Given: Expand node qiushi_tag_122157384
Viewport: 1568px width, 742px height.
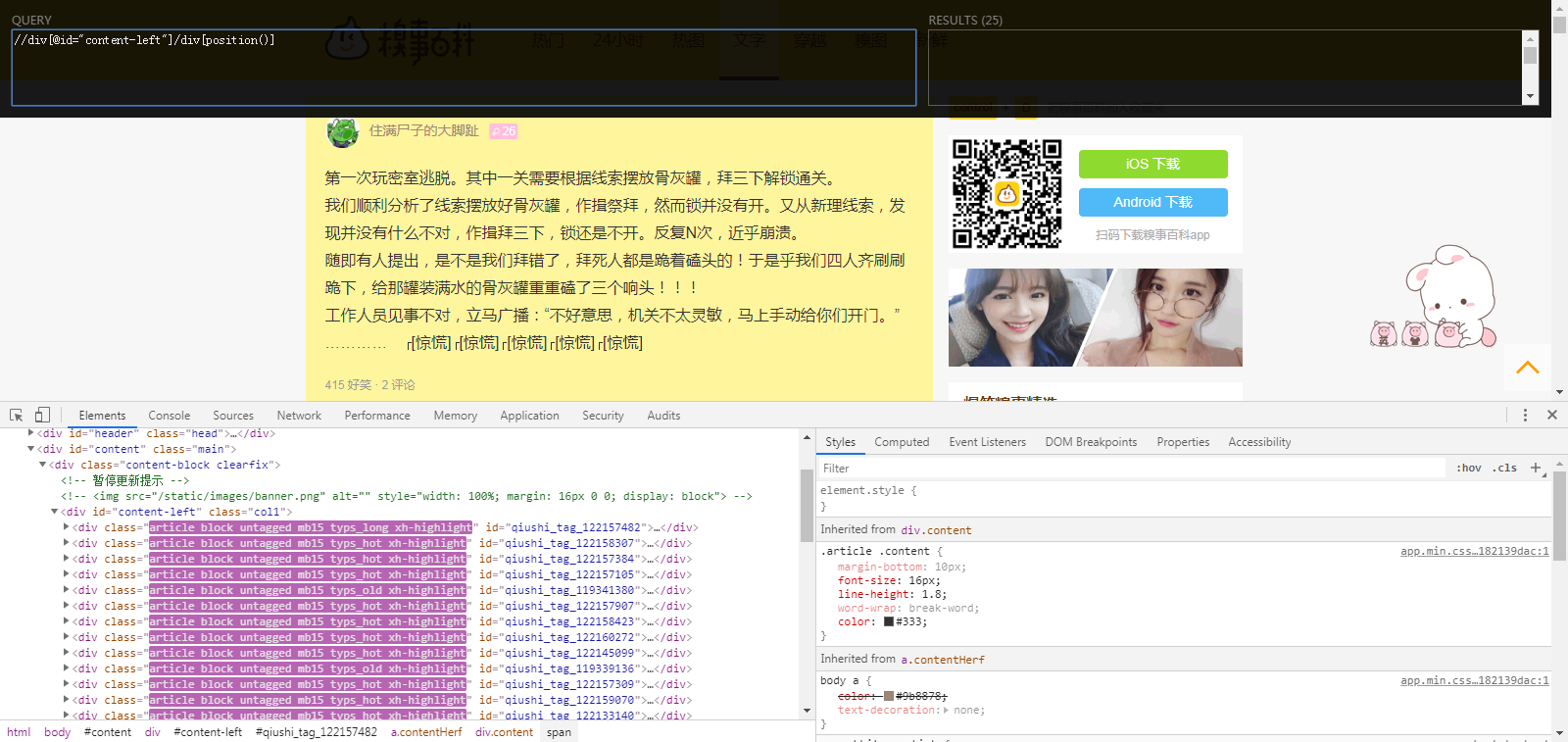Looking at the screenshot, I should pos(67,559).
